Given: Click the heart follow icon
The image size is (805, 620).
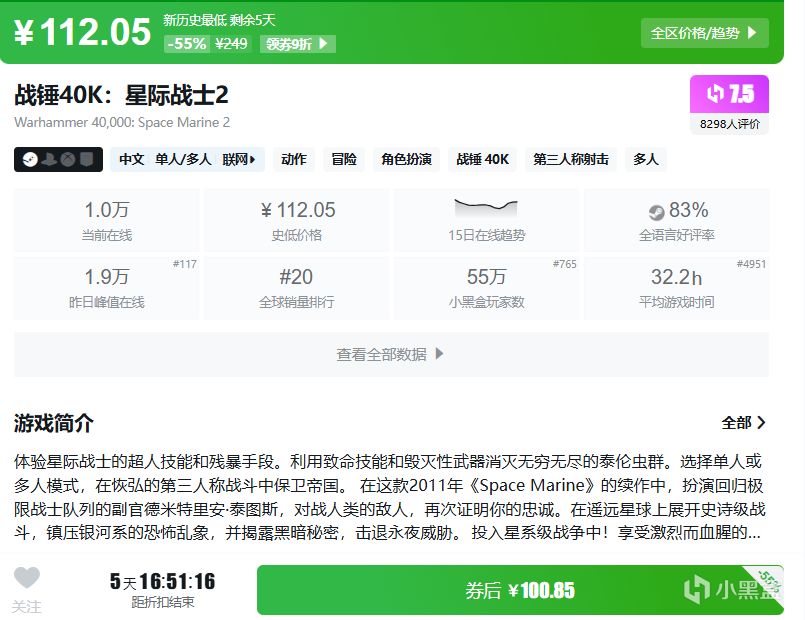Looking at the screenshot, I should [27, 577].
